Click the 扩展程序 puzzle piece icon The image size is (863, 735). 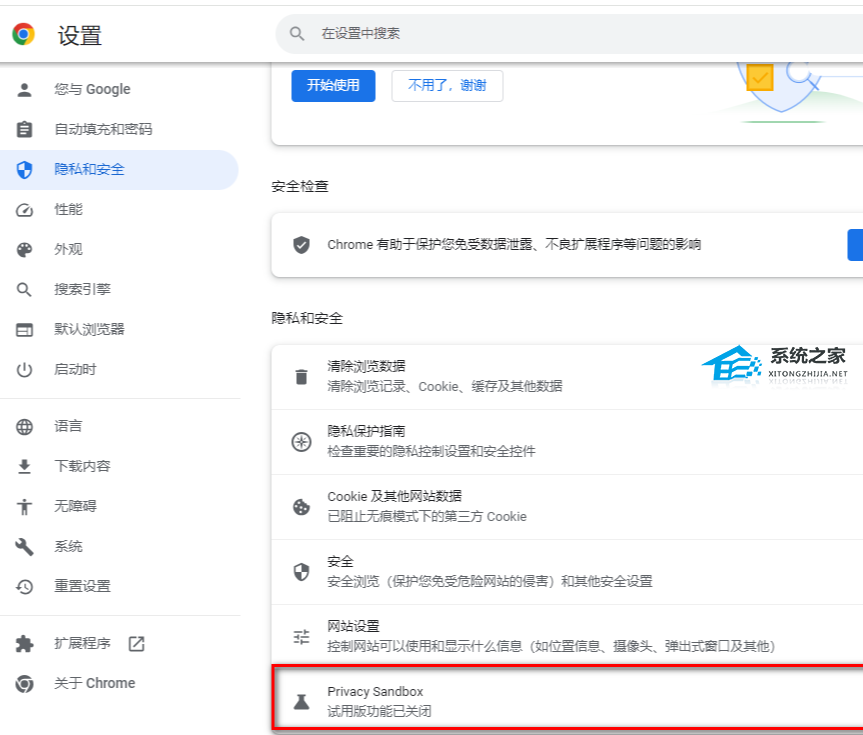(x=24, y=644)
